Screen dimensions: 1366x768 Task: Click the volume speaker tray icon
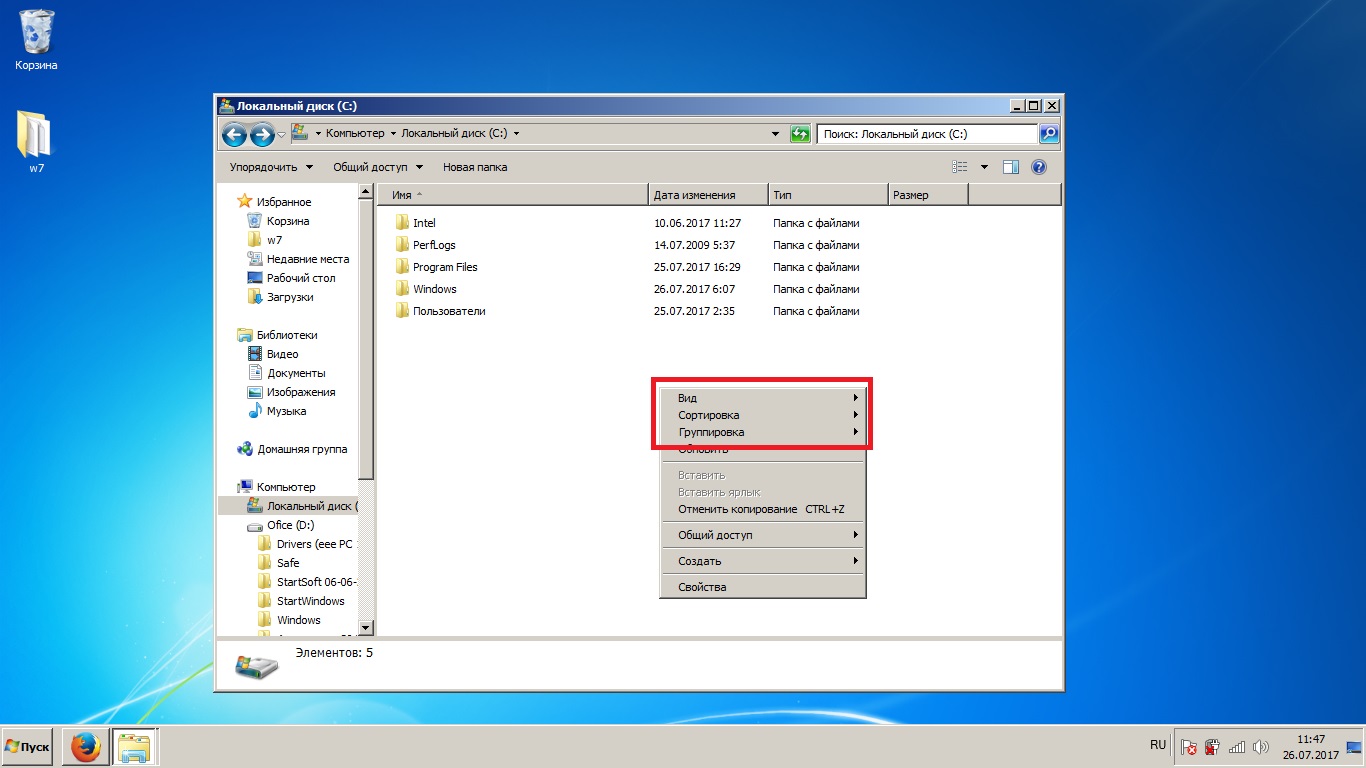click(1261, 747)
